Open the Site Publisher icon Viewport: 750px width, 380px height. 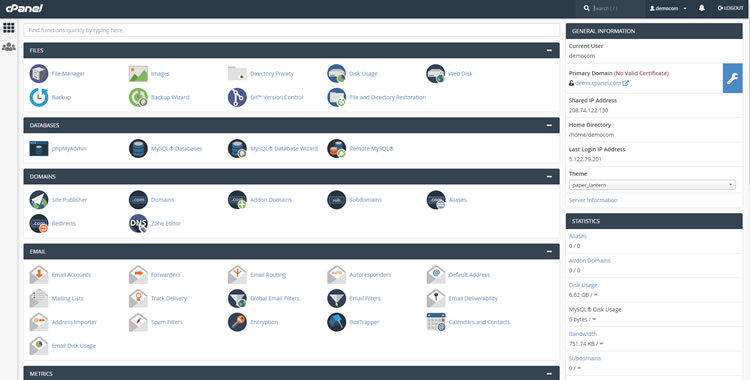pyautogui.click(x=39, y=200)
